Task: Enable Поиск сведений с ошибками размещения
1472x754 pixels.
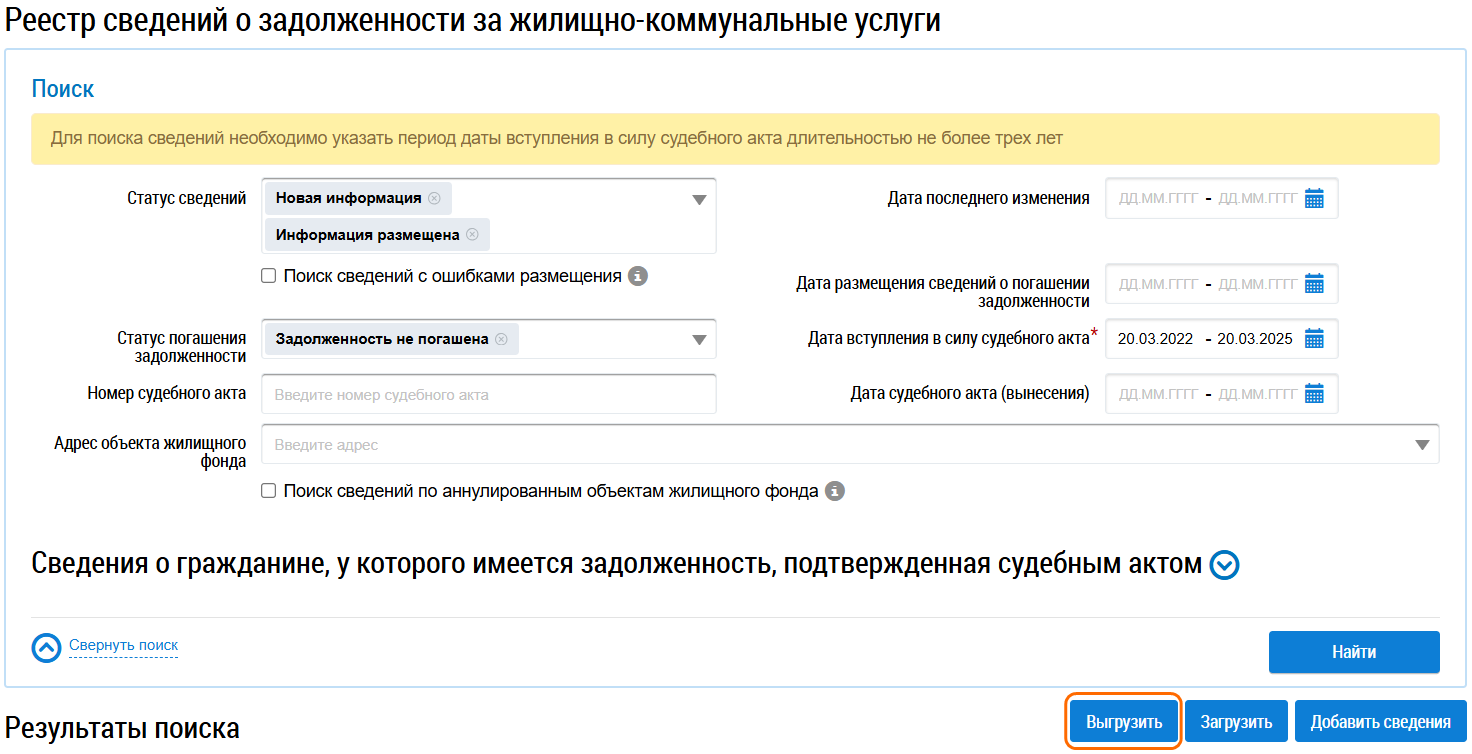Action: pyautogui.click(x=269, y=276)
